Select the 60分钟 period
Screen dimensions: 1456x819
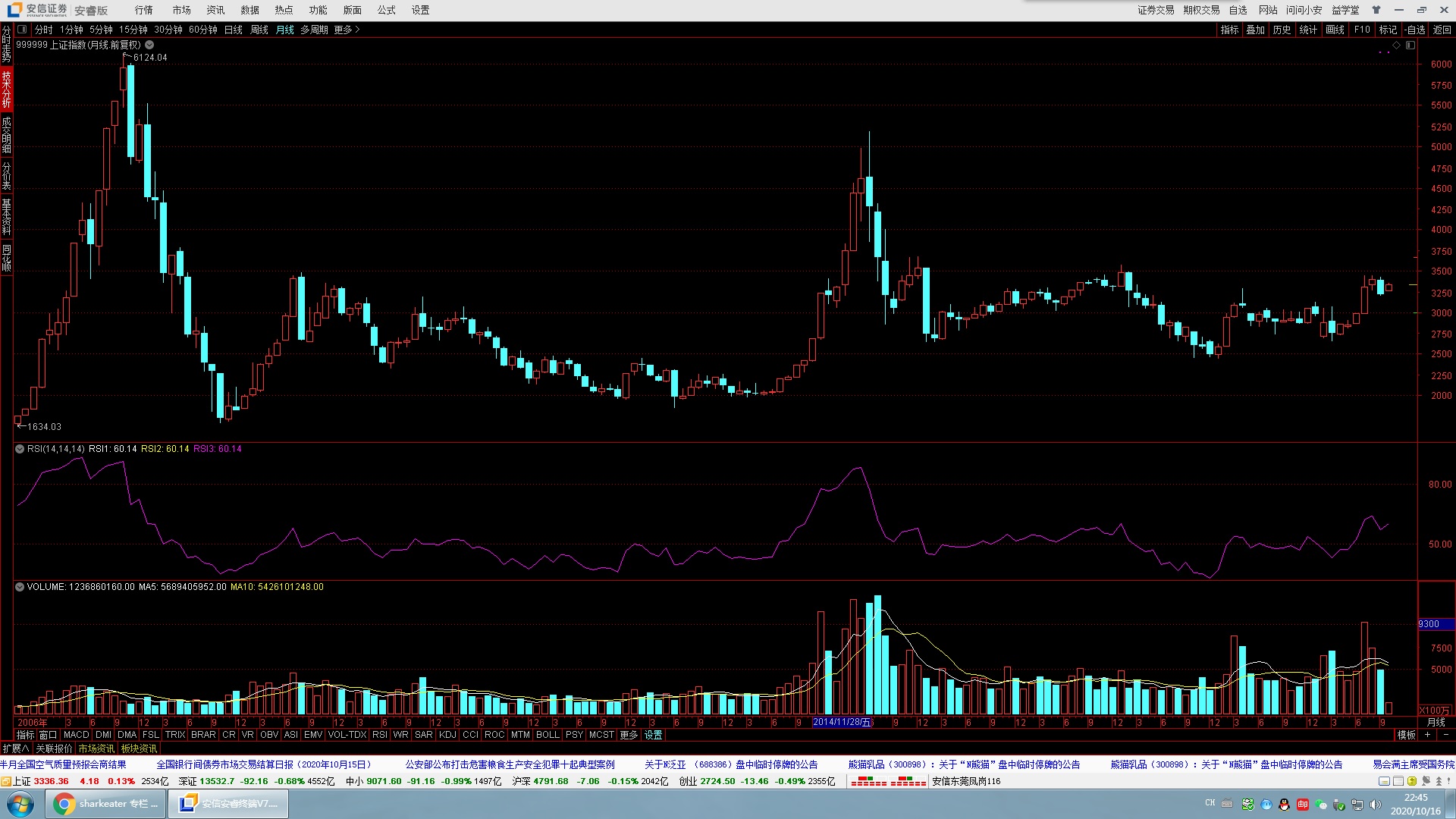203,30
